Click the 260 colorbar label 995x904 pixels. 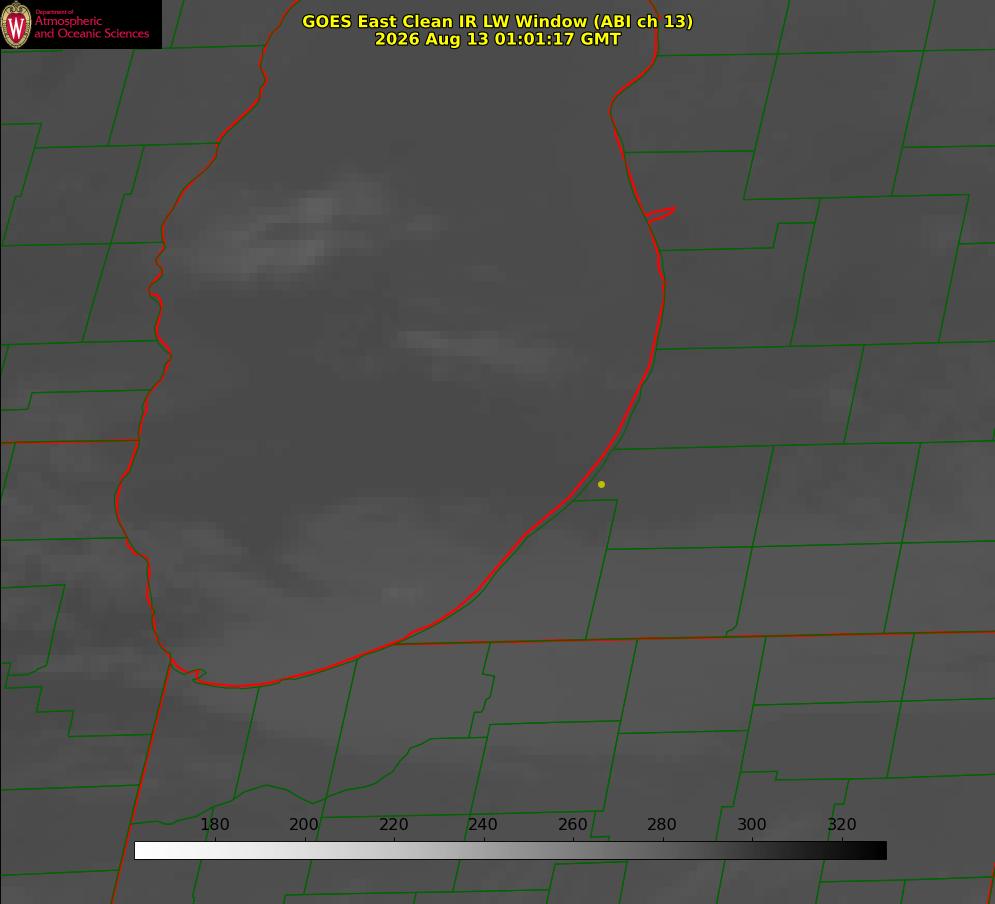tap(572, 824)
